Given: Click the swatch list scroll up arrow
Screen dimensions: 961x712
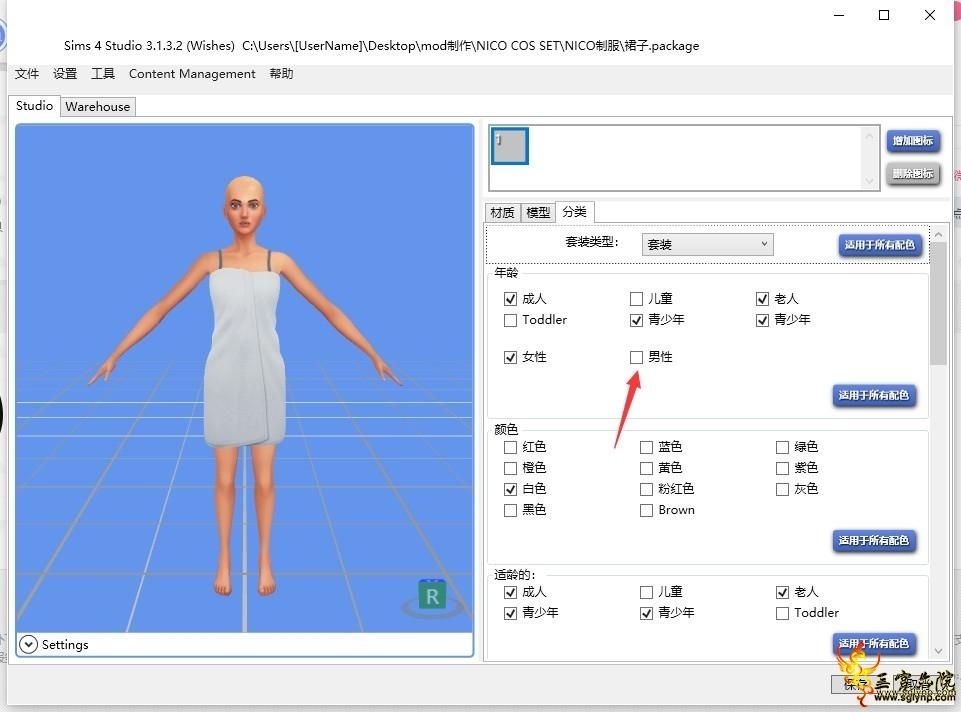Looking at the screenshot, I should (869, 136).
